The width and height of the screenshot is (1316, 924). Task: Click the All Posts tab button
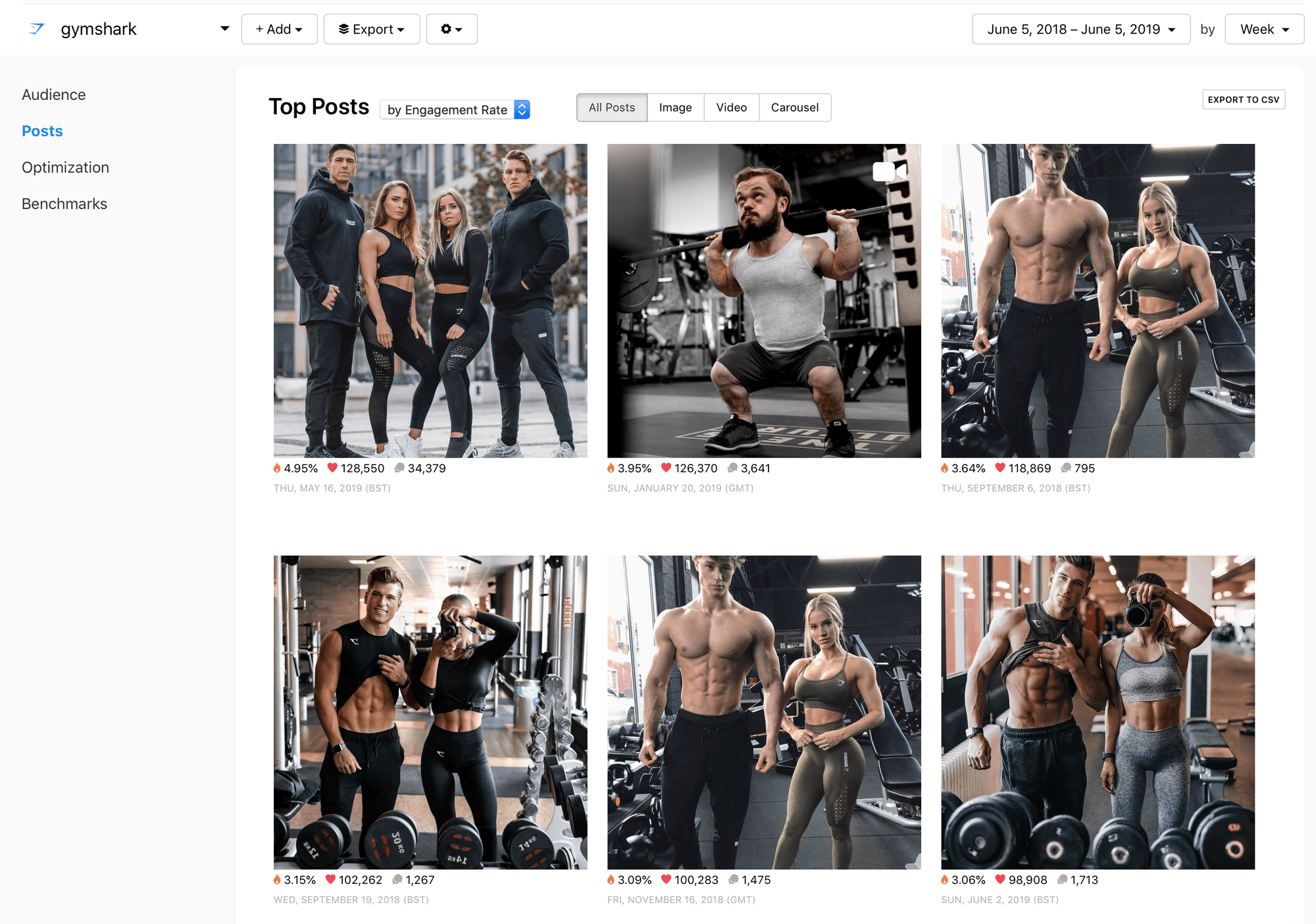611,107
